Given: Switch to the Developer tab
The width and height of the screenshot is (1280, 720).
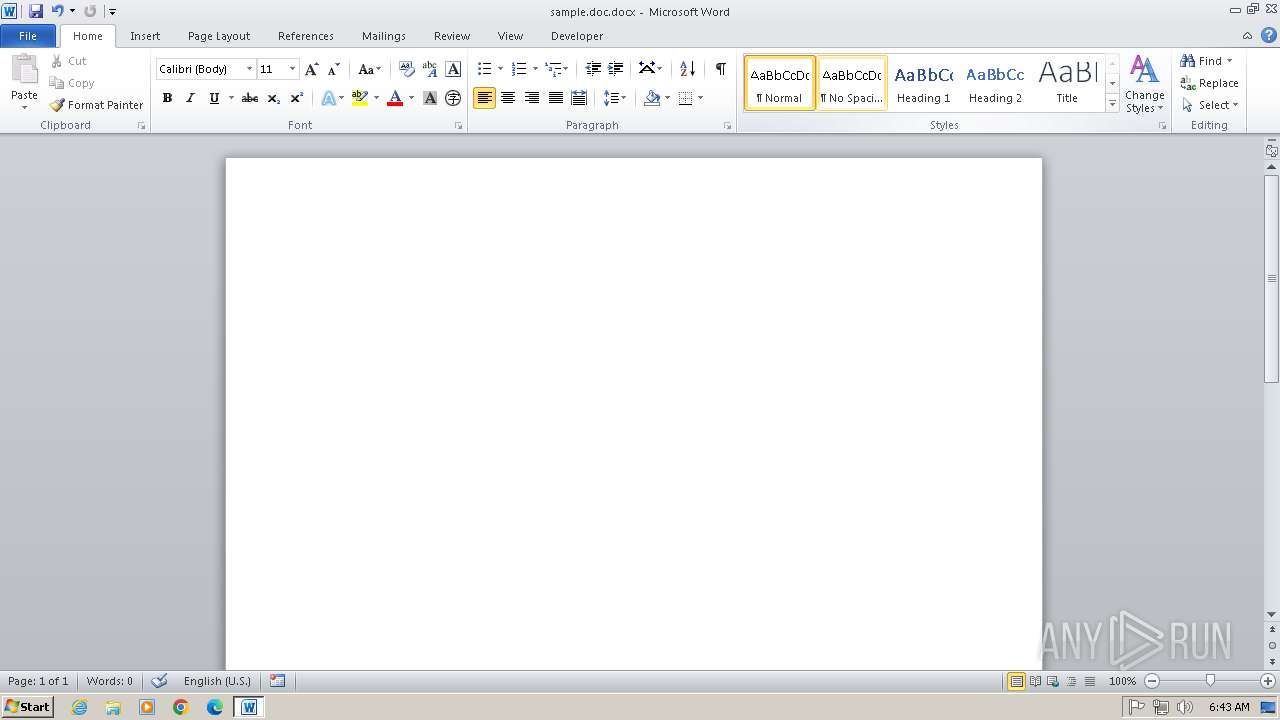Looking at the screenshot, I should (x=577, y=36).
